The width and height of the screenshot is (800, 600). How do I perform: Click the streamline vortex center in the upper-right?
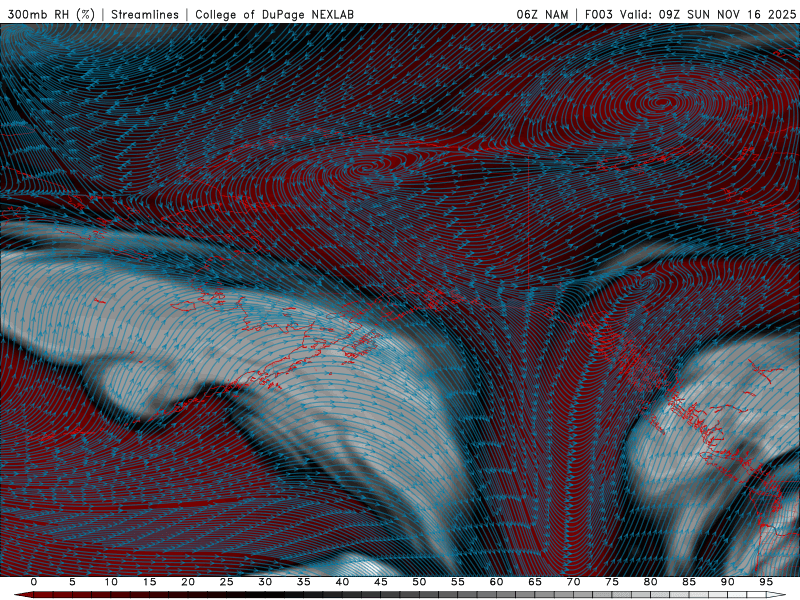(x=662, y=103)
